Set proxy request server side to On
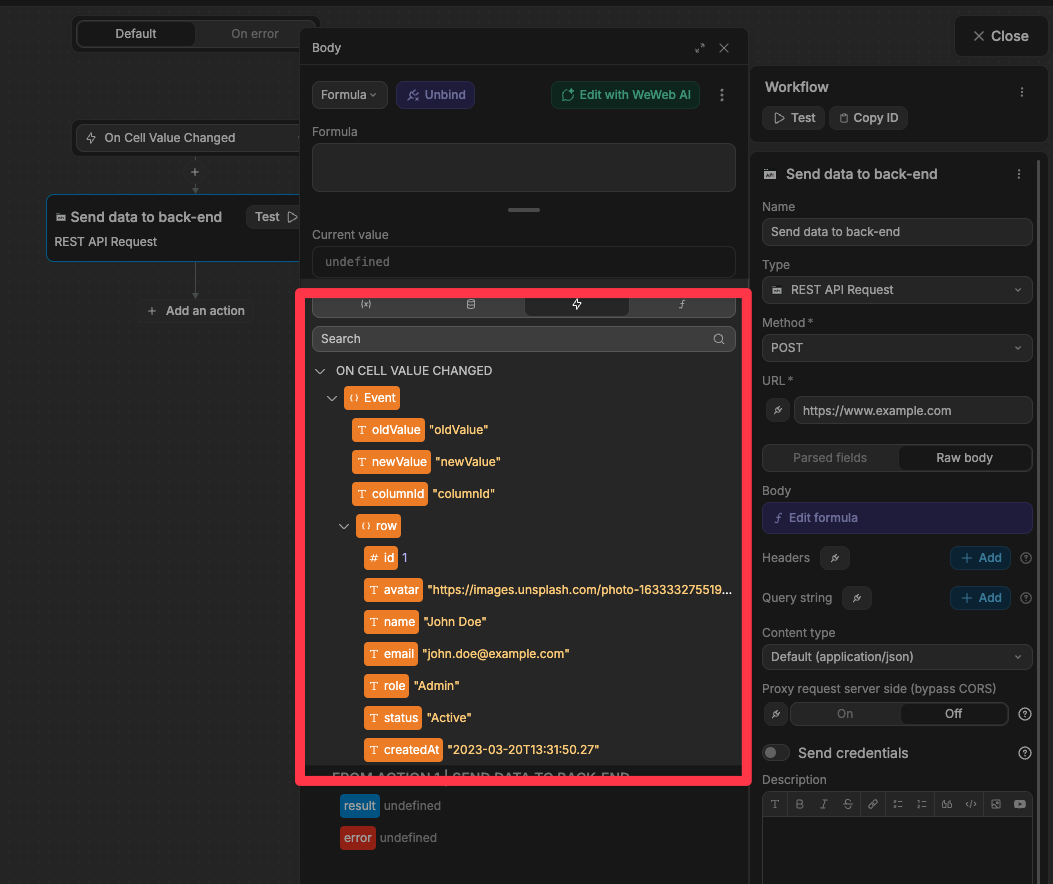 (x=845, y=714)
